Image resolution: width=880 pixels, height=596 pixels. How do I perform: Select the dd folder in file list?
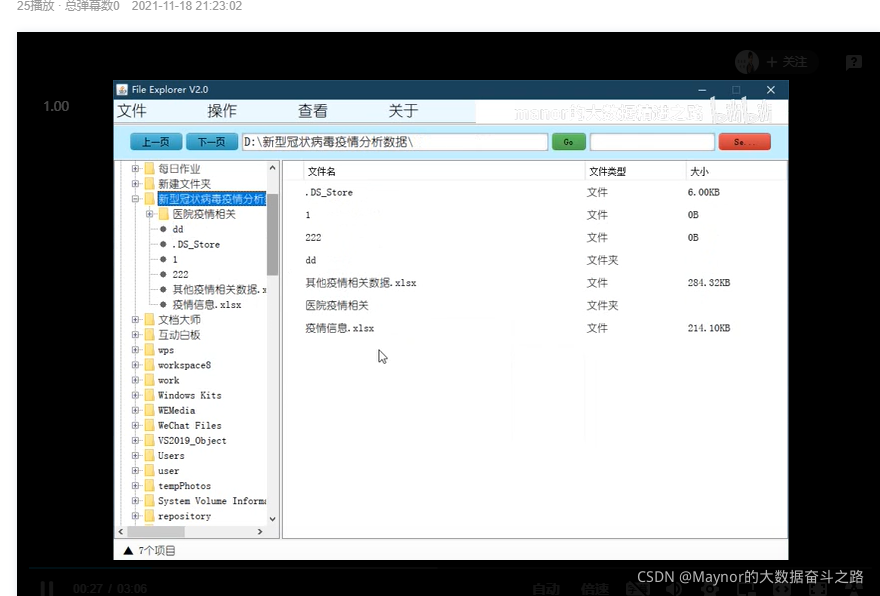coord(533,260)
